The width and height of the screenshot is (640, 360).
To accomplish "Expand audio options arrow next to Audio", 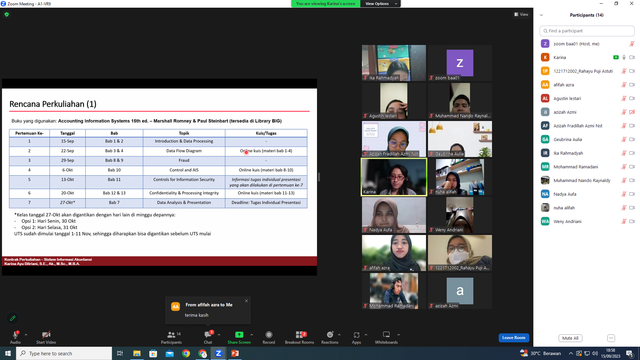I will tap(26, 335).
